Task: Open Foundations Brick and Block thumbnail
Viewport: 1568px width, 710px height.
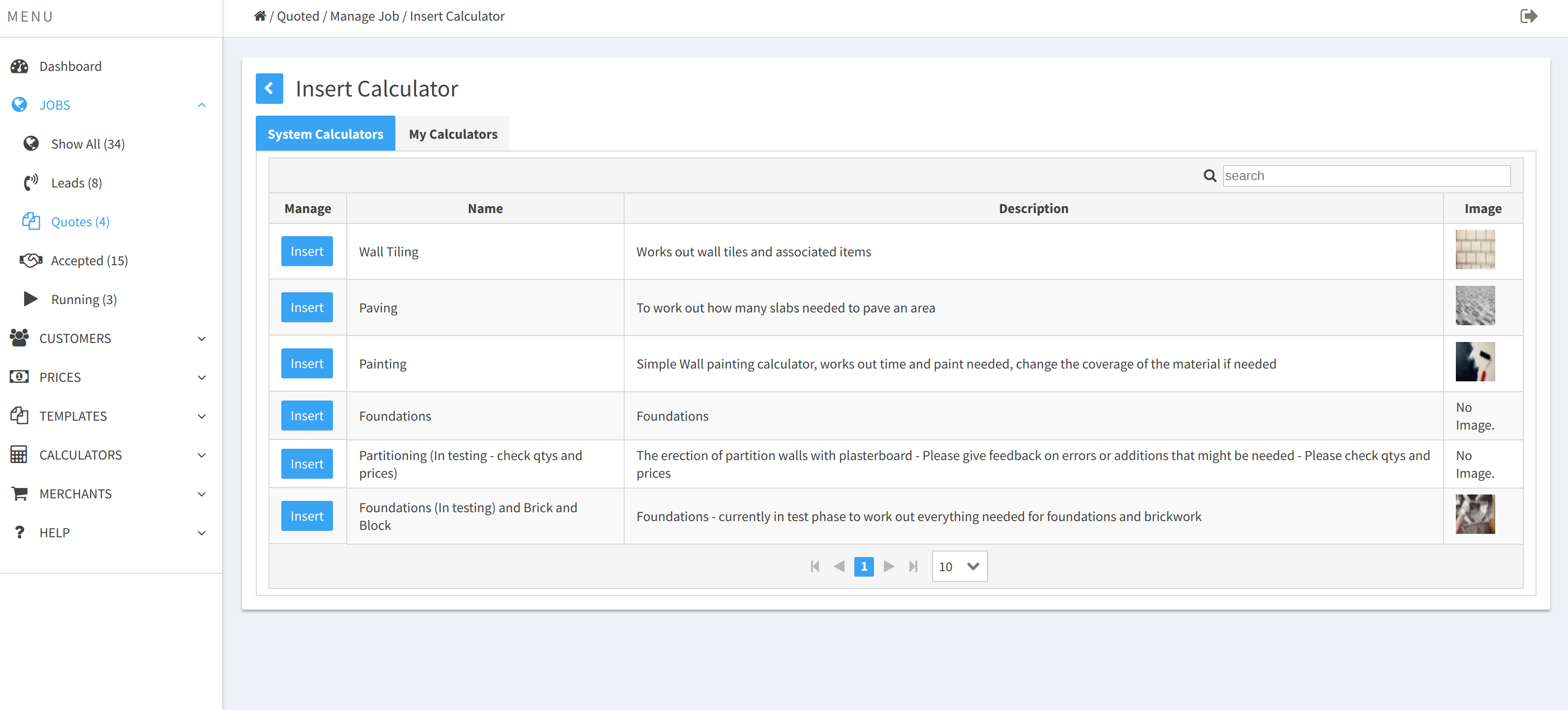Action: (1475, 515)
